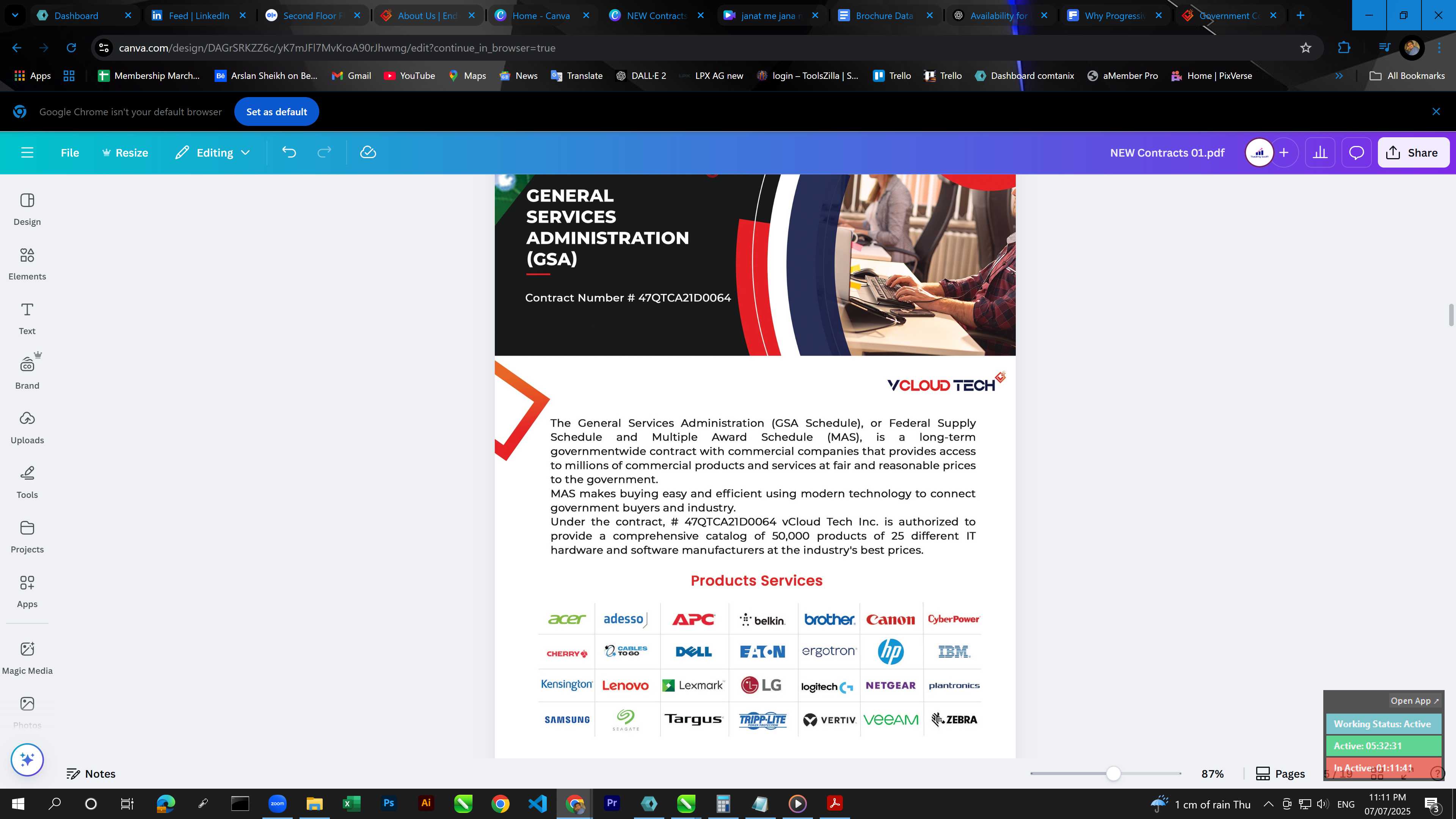Viewport: 1456px width, 819px height.
Task: Bookmark this page with the star icon
Action: pos(1305,48)
